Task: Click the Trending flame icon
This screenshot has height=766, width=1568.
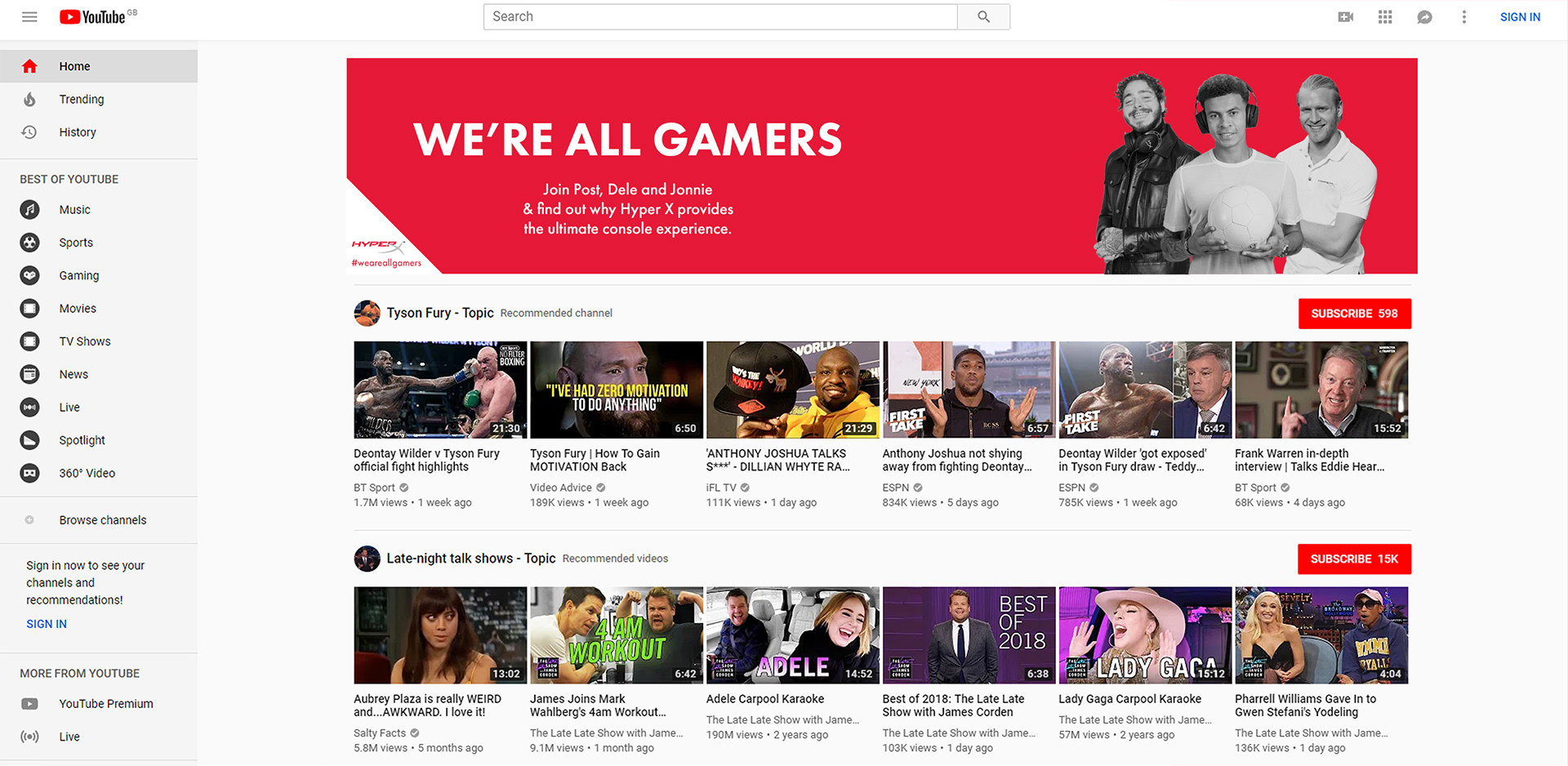Action: click(x=29, y=99)
